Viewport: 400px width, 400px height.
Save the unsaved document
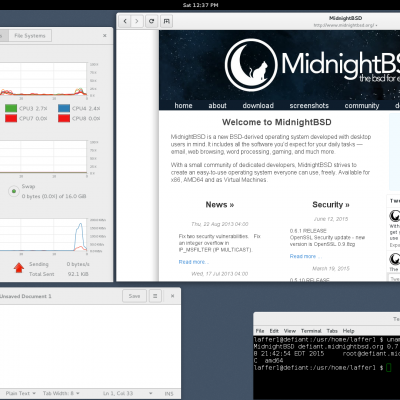pos(134,296)
